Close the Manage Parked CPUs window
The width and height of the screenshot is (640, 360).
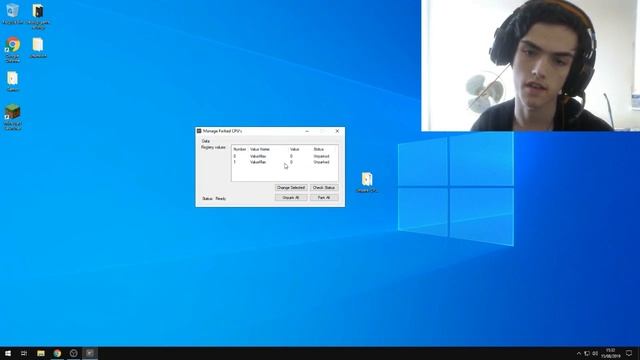(337, 131)
